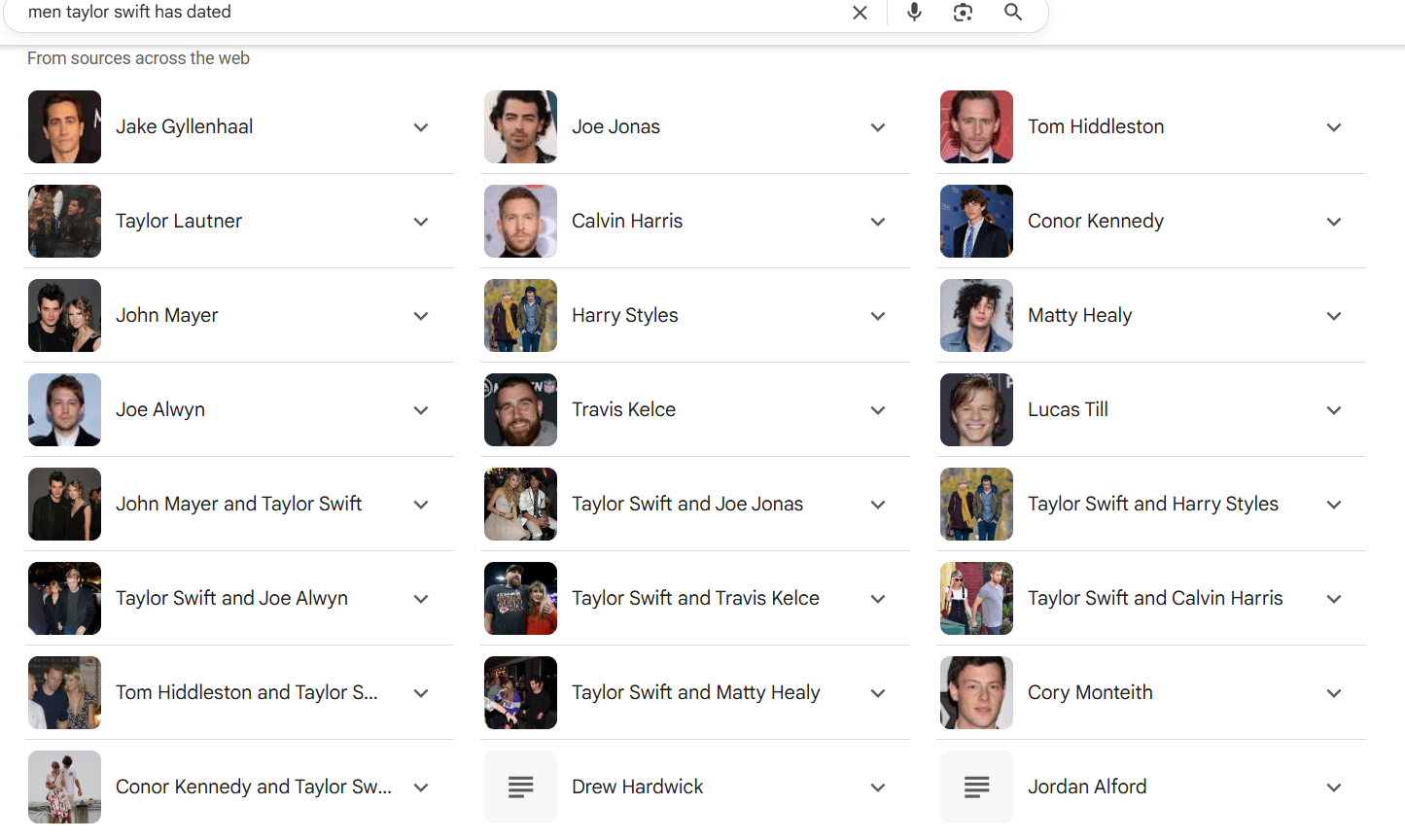The width and height of the screenshot is (1405, 840).
Task: Select 'From sources across the web' caption
Action: point(138,58)
